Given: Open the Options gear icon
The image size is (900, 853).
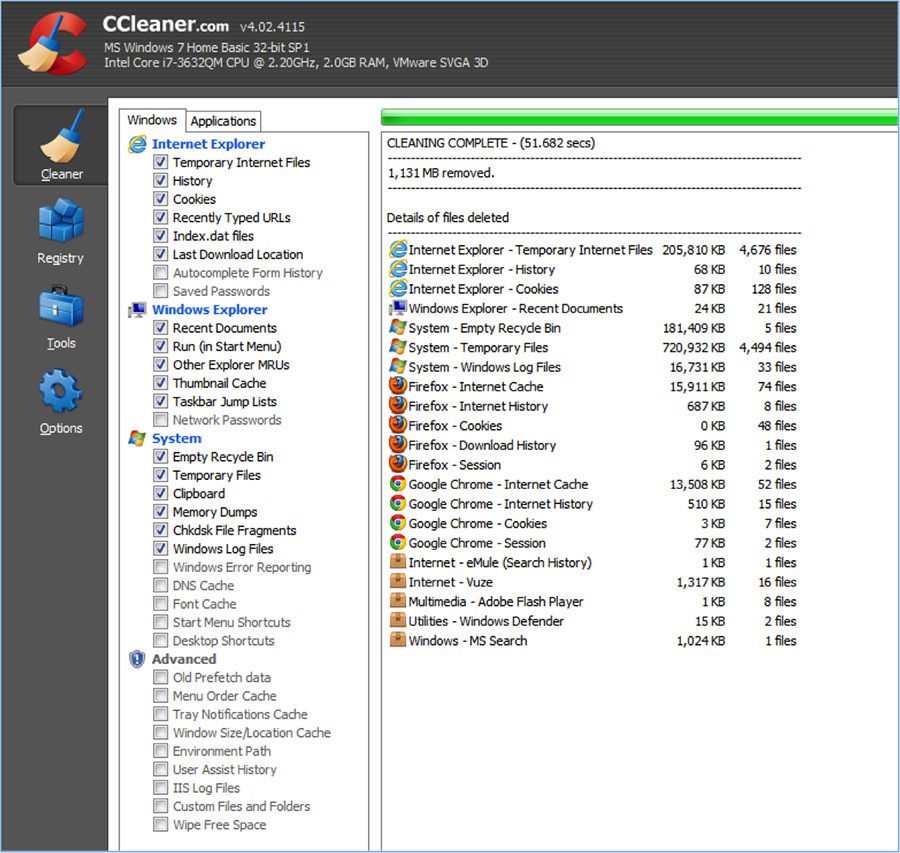Looking at the screenshot, I should (61, 391).
